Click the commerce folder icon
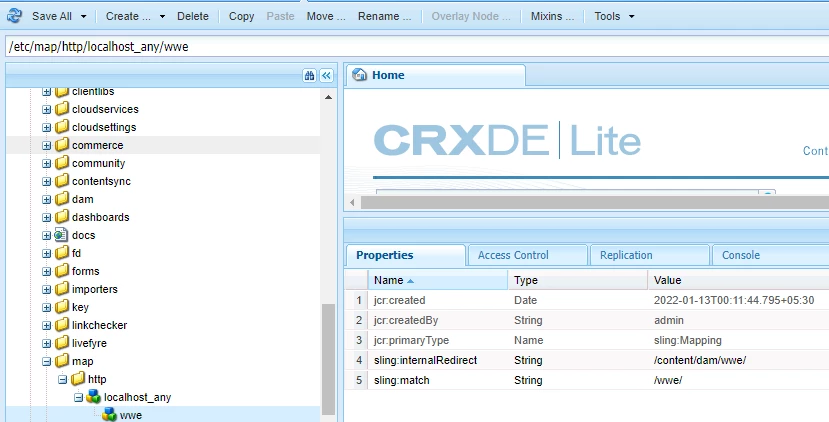This screenshot has width=829, height=422. [62, 145]
